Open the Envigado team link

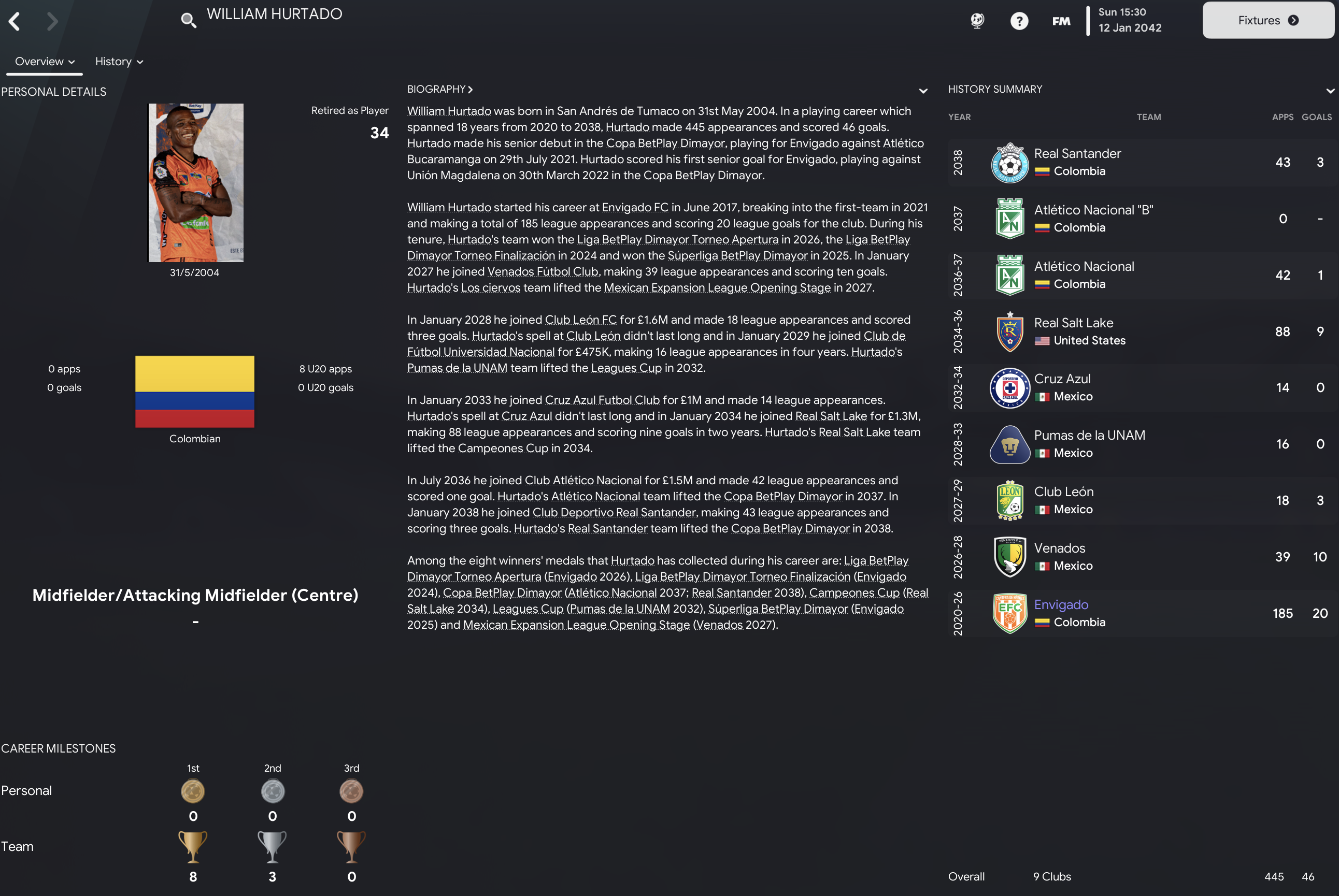click(x=1061, y=604)
